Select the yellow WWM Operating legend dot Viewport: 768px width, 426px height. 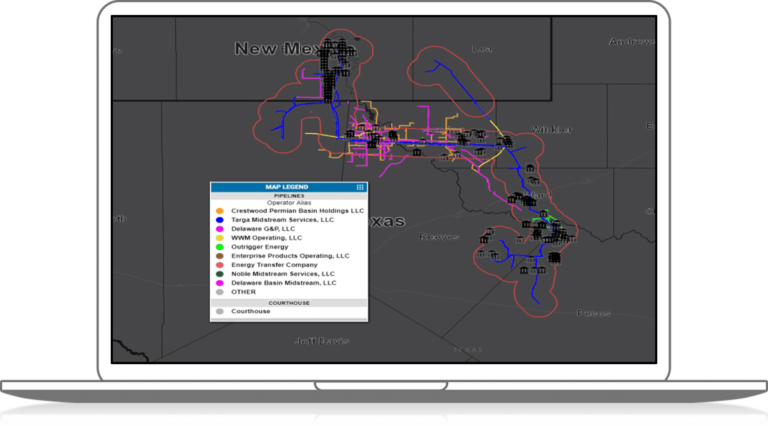click(219, 238)
